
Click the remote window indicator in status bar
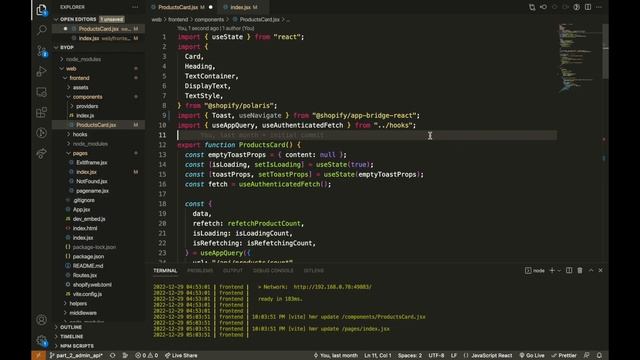pyautogui.click(x=38, y=356)
